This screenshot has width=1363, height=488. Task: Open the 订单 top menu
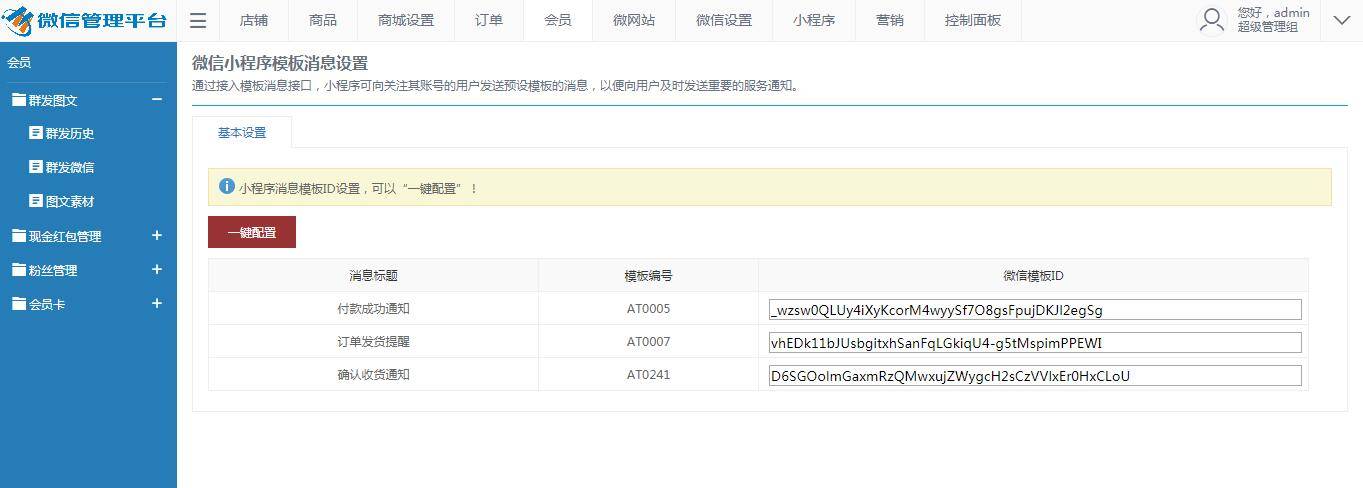[x=489, y=20]
